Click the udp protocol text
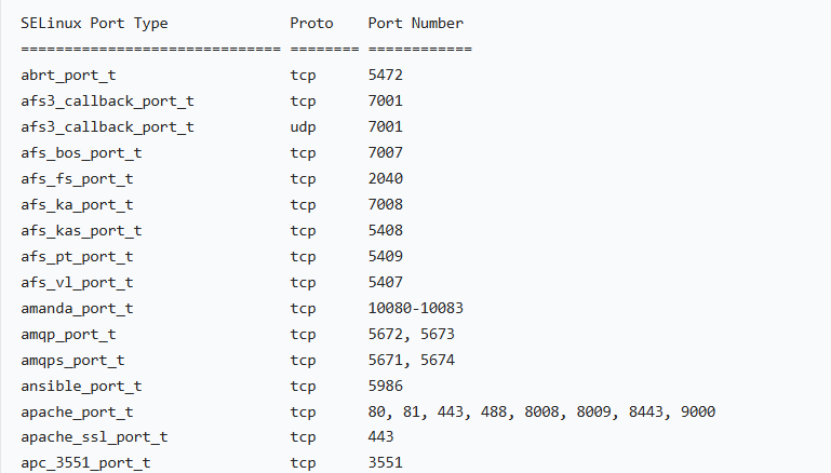831x473 pixels. pos(303,127)
